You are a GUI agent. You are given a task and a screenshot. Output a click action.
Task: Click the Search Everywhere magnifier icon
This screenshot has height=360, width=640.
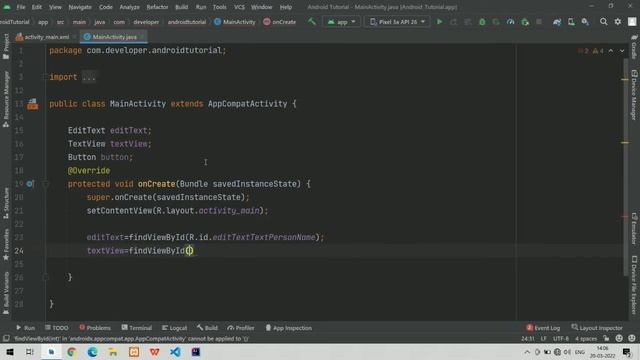click(603, 22)
